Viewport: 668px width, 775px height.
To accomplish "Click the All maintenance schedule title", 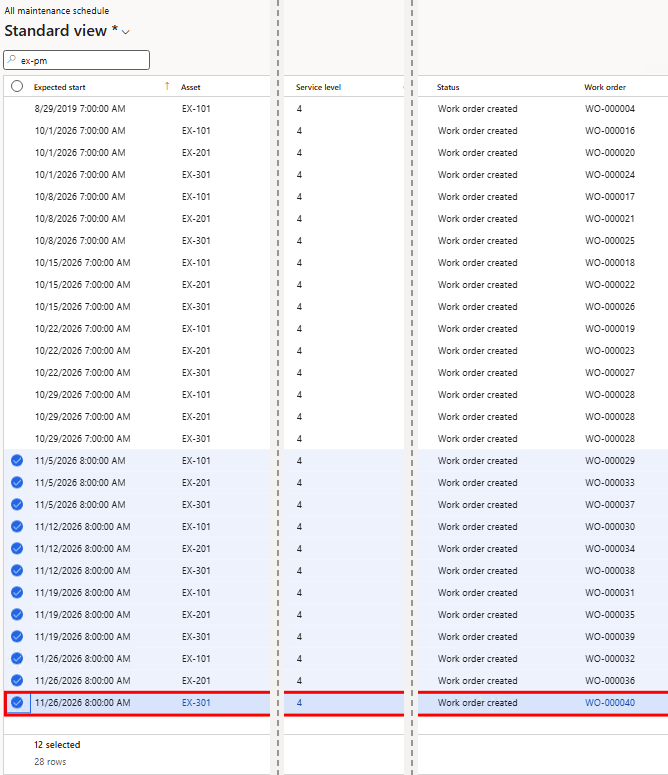I will [57, 10].
